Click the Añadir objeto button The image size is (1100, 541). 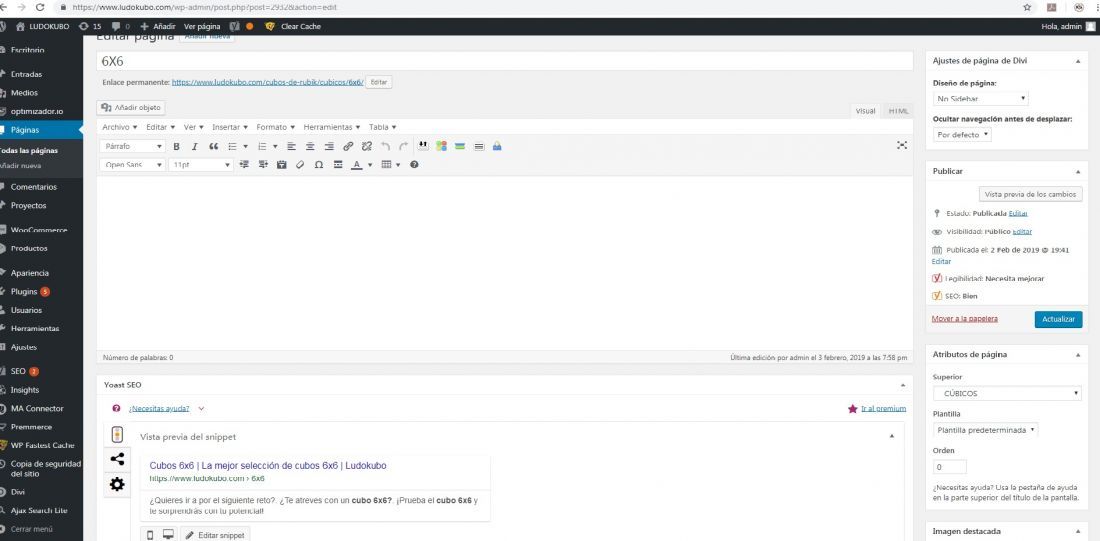(131, 108)
